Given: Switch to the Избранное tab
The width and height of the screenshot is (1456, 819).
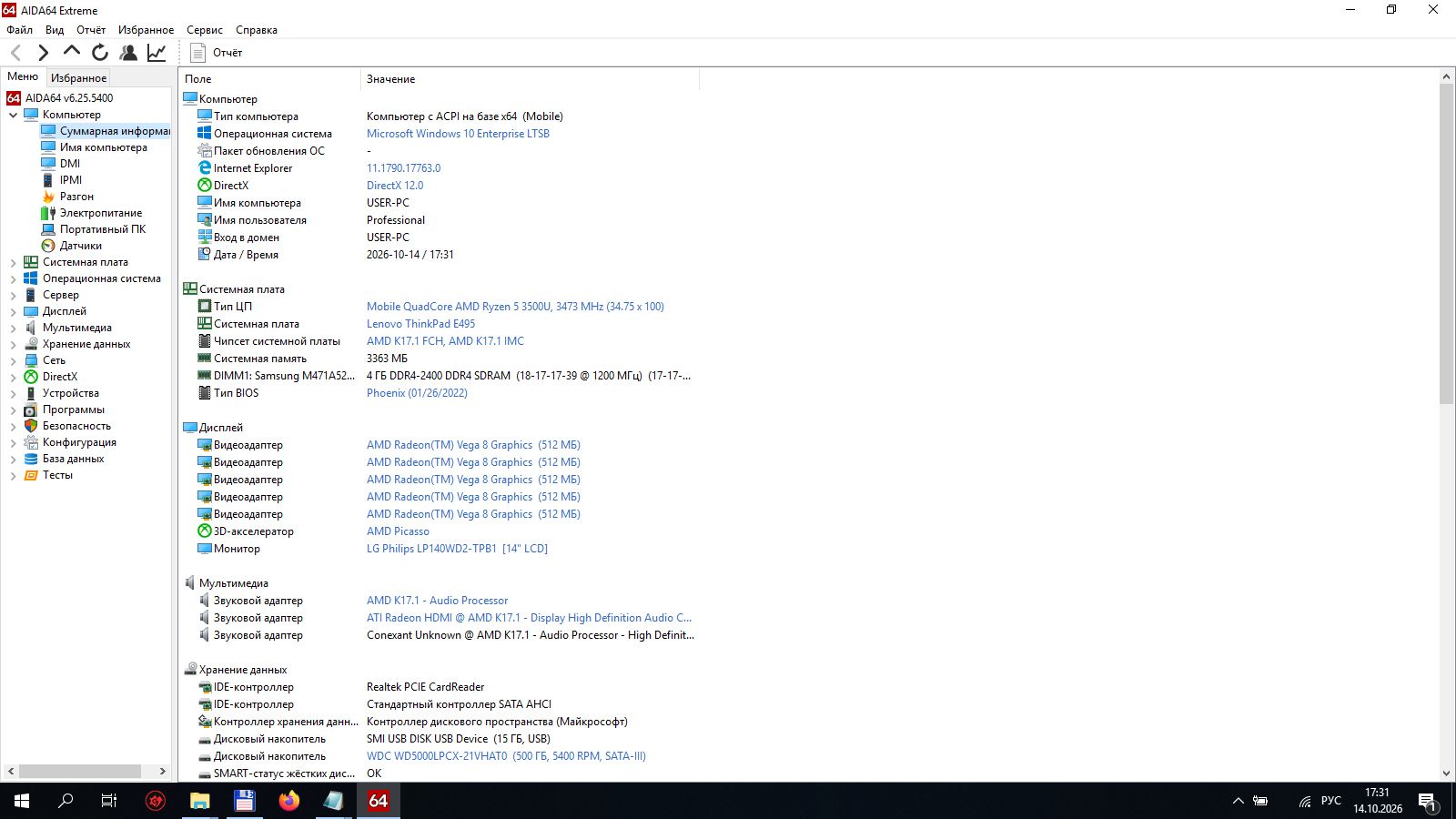Looking at the screenshot, I should pyautogui.click(x=78, y=78).
